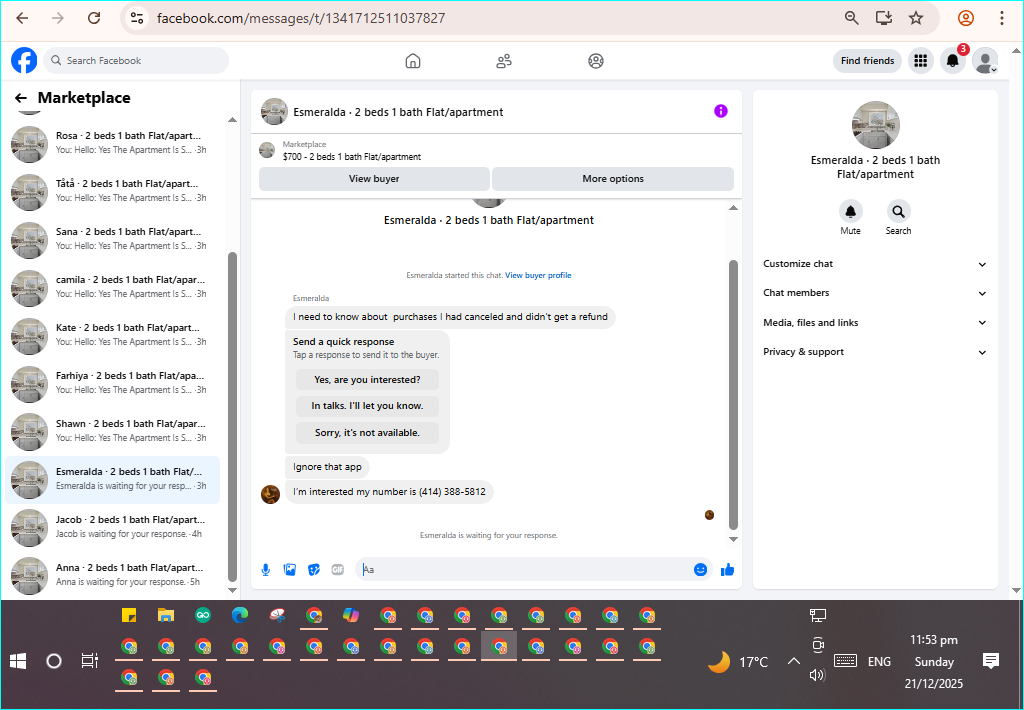Viewport: 1024px width, 710px height.
Task: Open the volume speaker tray icon
Action: point(816,675)
